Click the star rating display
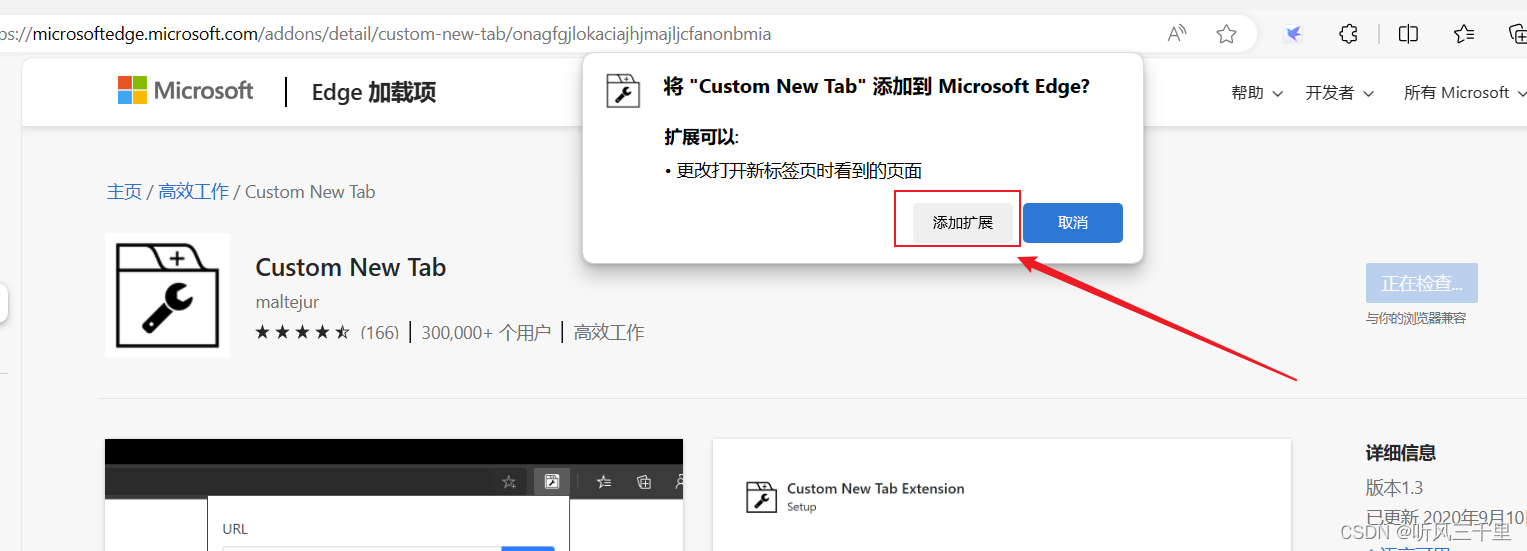 [x=302, y=333]
